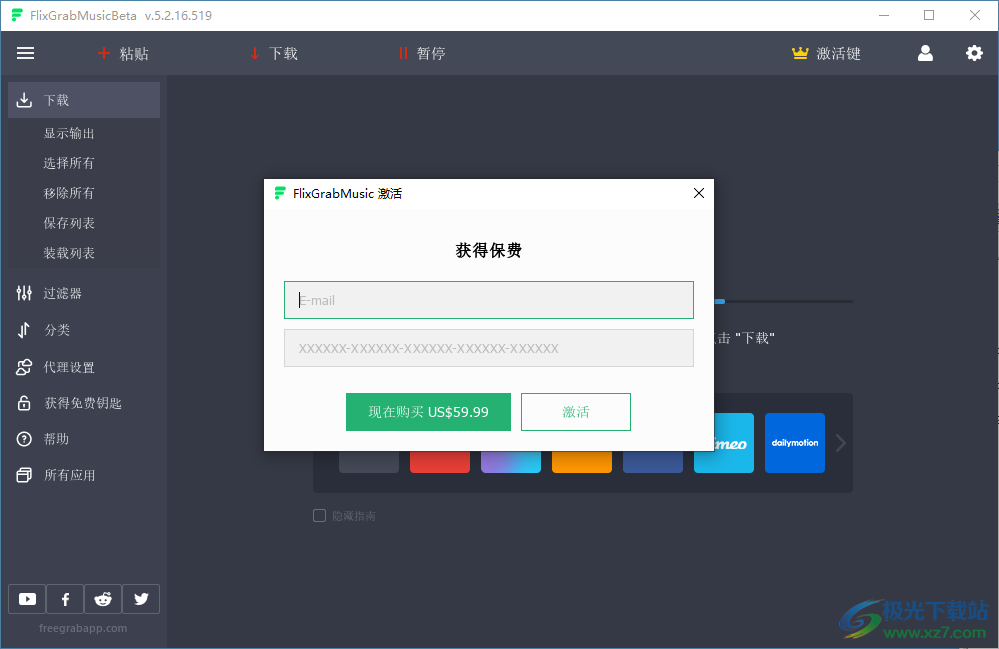Click 现在购买 US$59.99 button
The image size is (999, 649).
(428, 412)
